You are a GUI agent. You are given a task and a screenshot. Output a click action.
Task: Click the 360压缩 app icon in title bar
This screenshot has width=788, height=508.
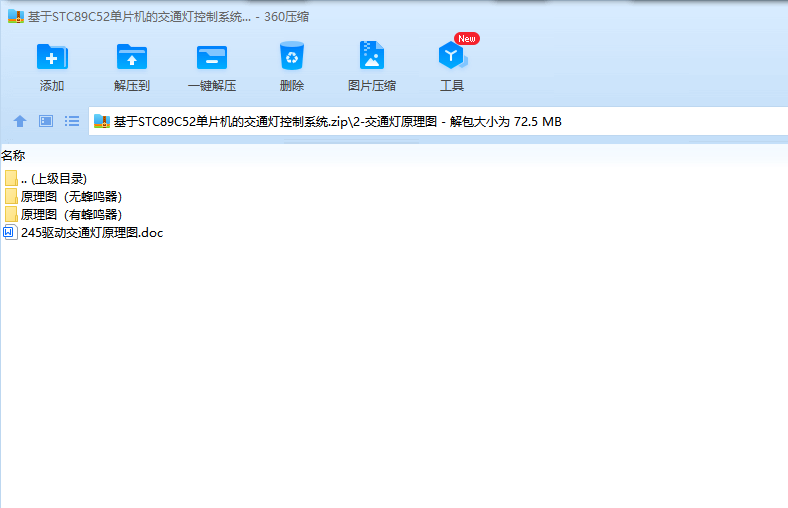click(x=16, y=17)
